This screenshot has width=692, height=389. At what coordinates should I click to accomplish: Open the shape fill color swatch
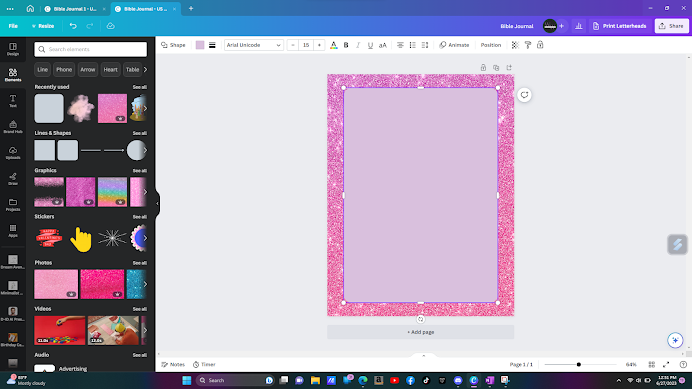[200, 45]
